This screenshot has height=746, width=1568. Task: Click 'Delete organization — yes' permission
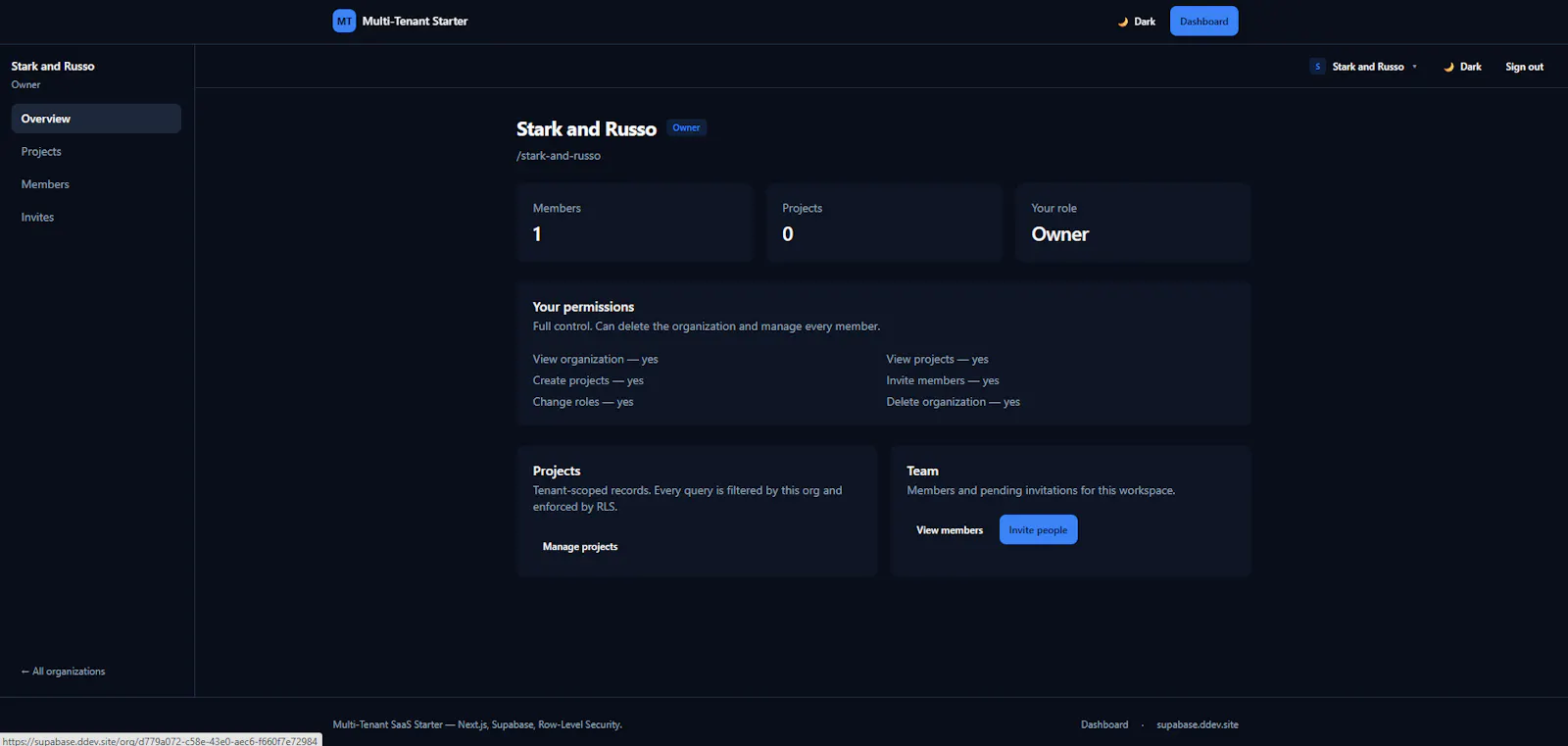click(x=953, y=402)
